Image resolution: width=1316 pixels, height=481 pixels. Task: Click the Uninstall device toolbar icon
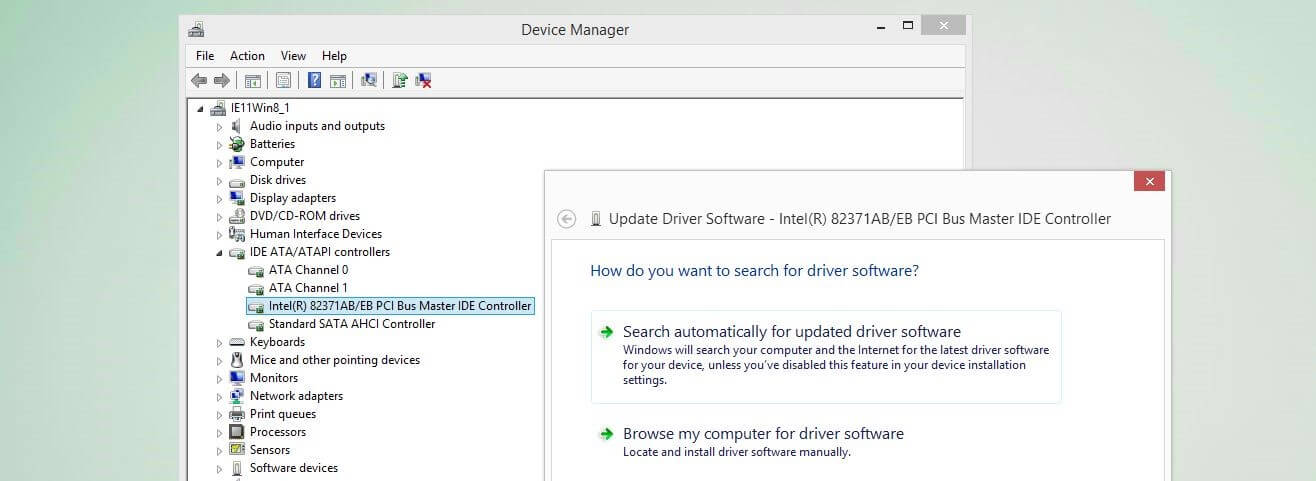click(x=424, y=81)
